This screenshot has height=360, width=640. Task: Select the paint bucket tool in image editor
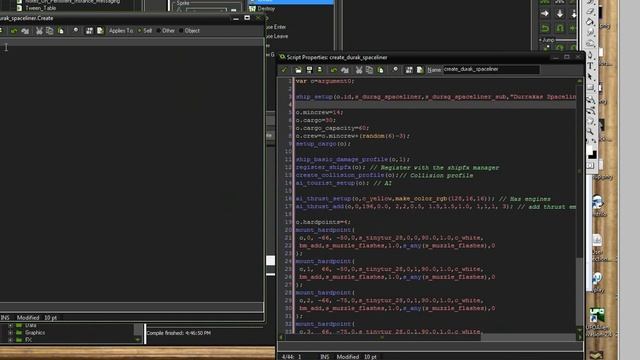pos(590,21)
